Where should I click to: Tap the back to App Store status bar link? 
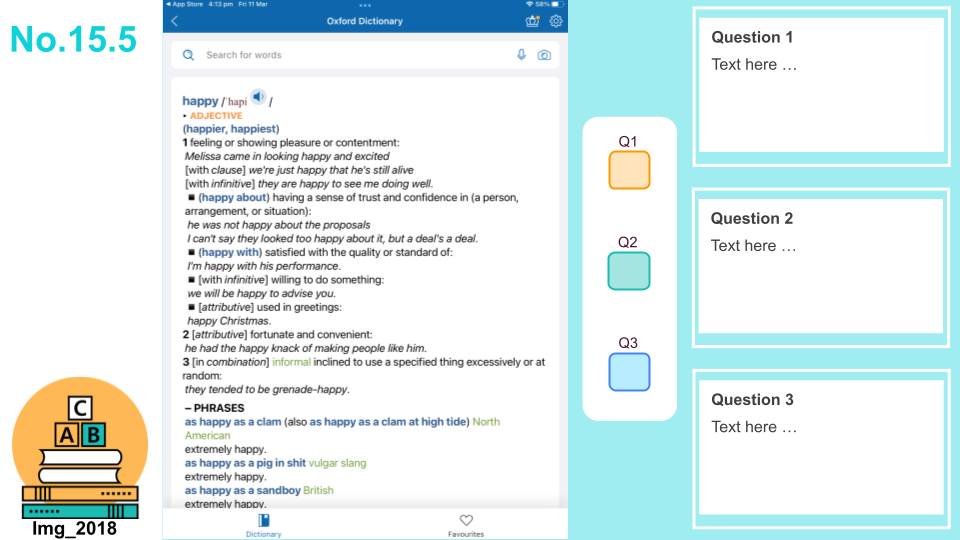pos(184,4)
